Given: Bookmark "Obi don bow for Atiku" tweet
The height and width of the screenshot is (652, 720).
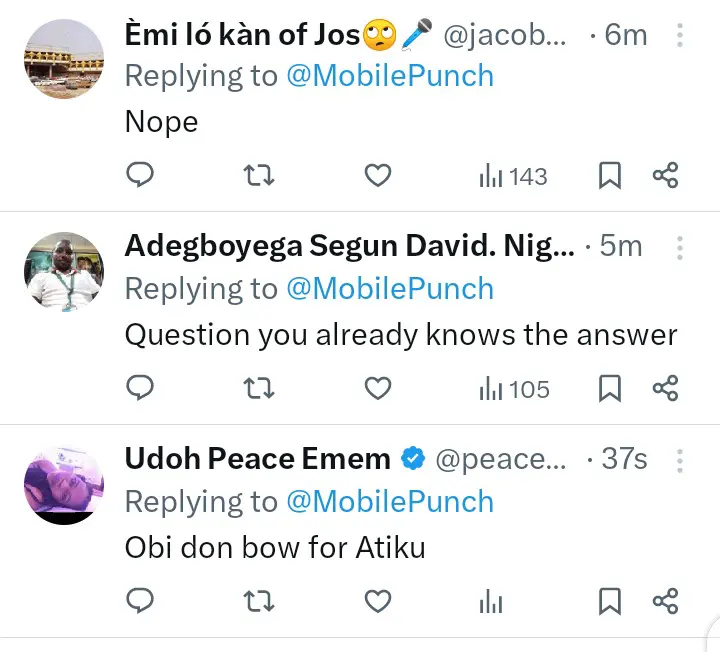Looking at the screenshot, I should 609,601.
